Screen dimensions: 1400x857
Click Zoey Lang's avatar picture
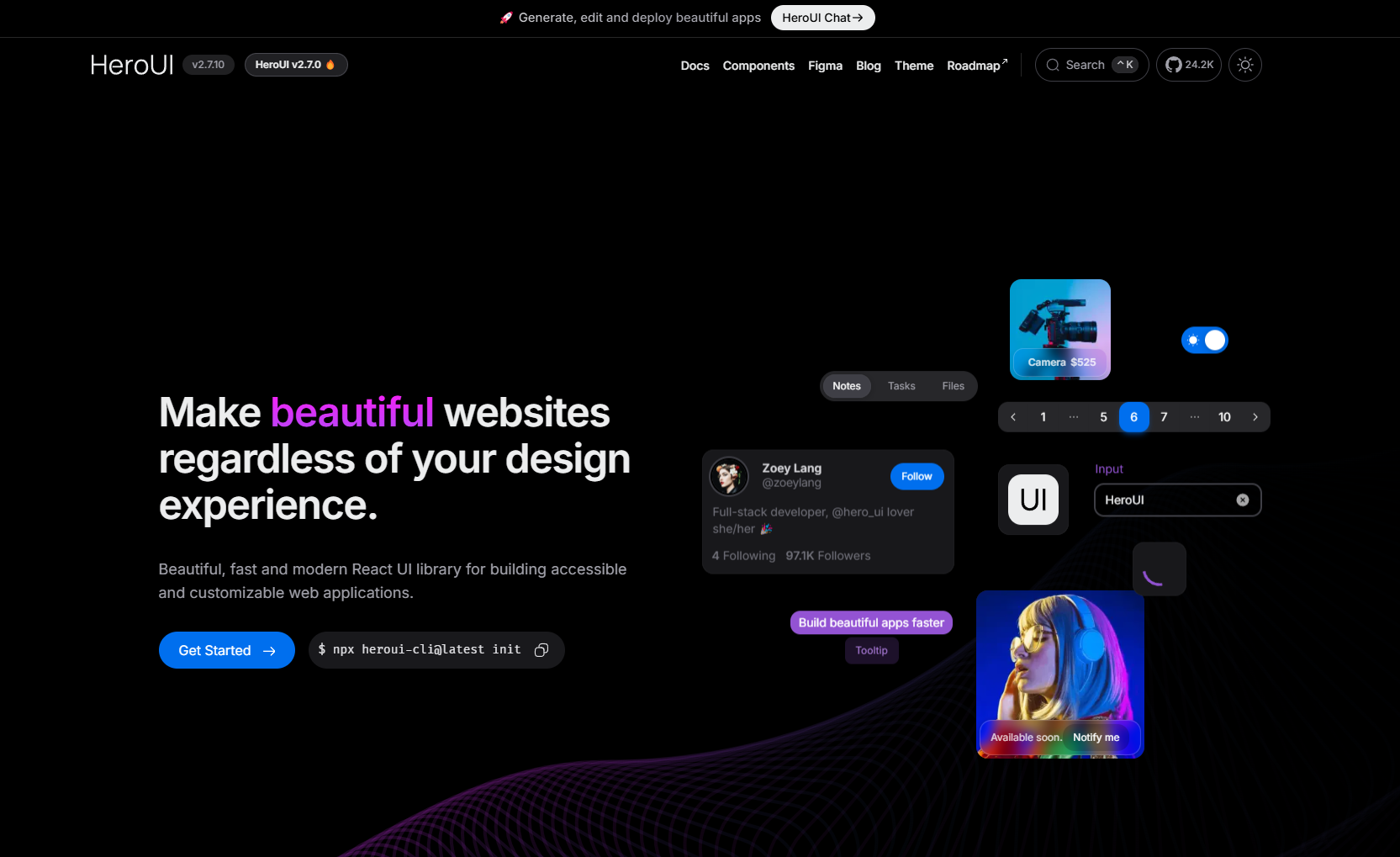(x=729, y=477)
